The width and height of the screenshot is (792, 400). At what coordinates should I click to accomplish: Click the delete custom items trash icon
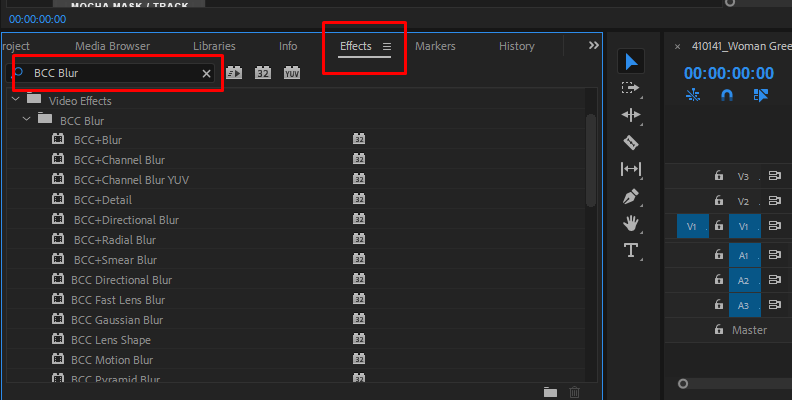click(574, 392)
